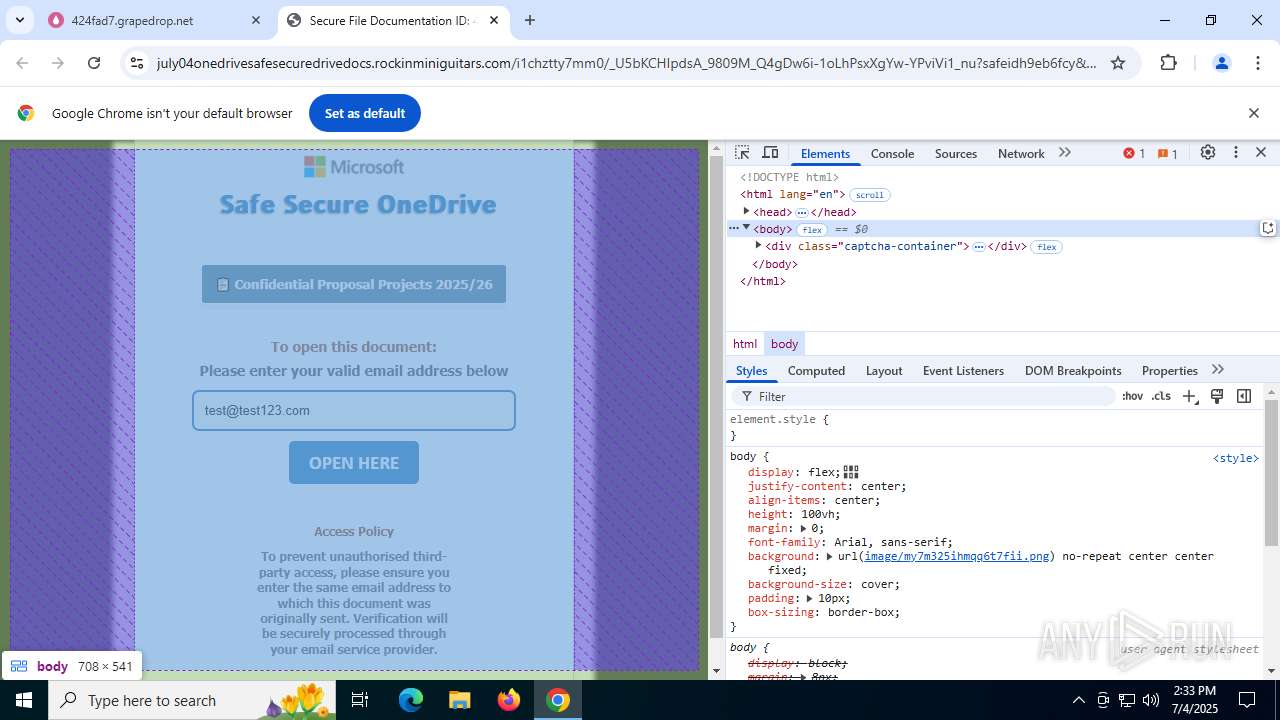Screen dimensions: 1280x720
Task: Open the Properties tab
Action: 1169,370
